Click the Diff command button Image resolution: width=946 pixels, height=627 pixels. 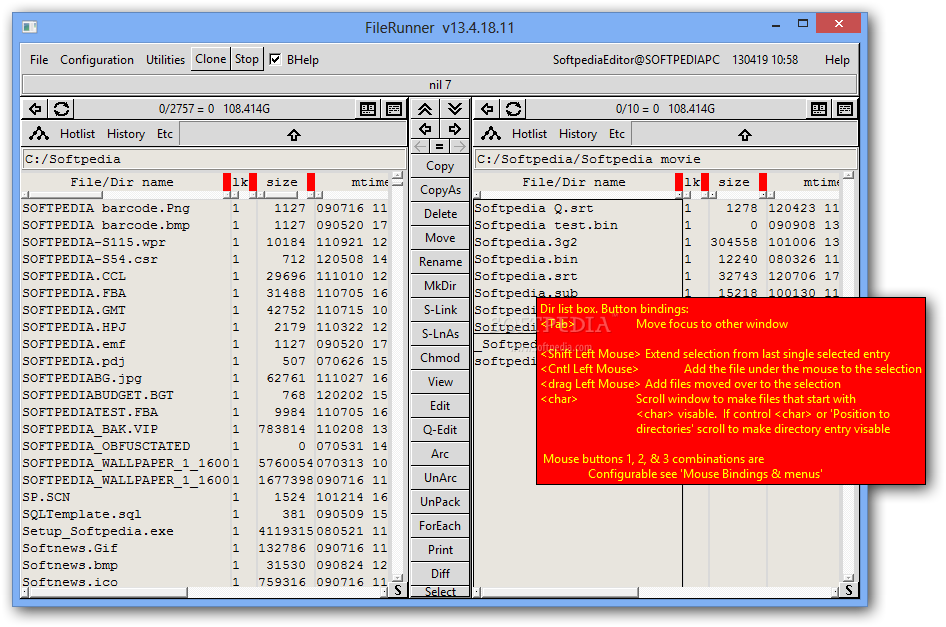click(440, 574)
